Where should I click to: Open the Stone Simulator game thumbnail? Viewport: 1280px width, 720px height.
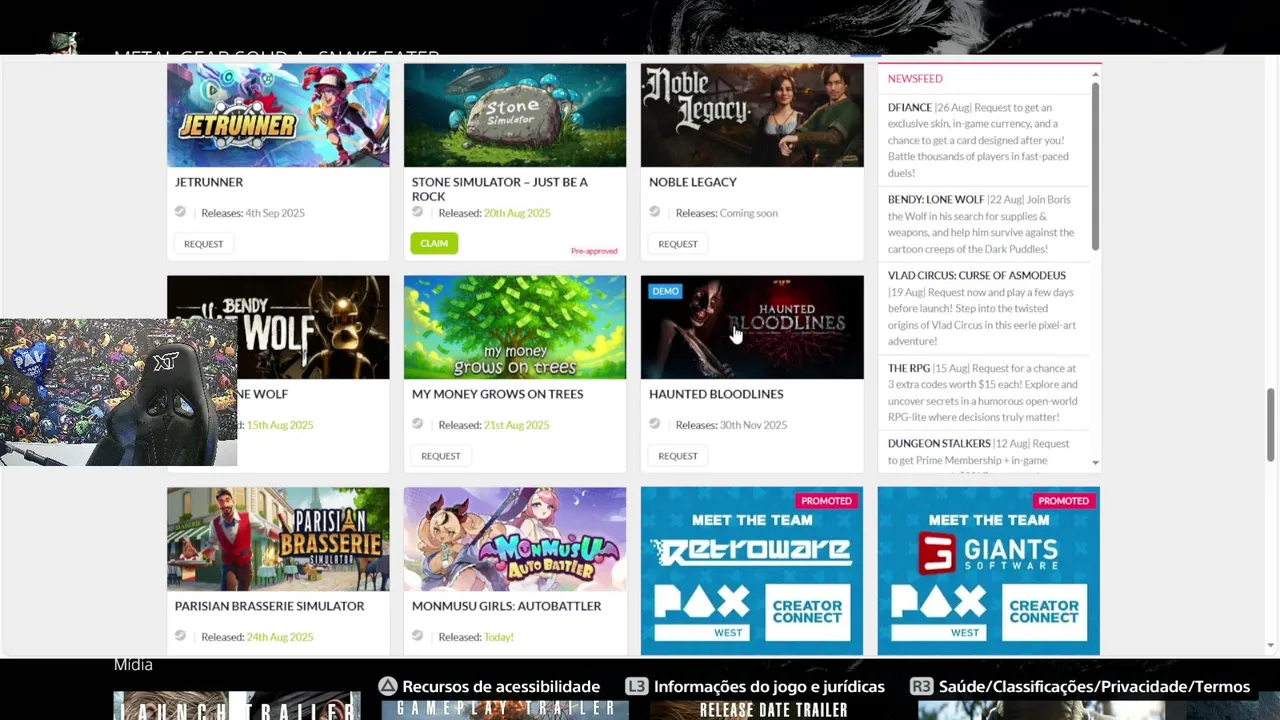(515, 115)
